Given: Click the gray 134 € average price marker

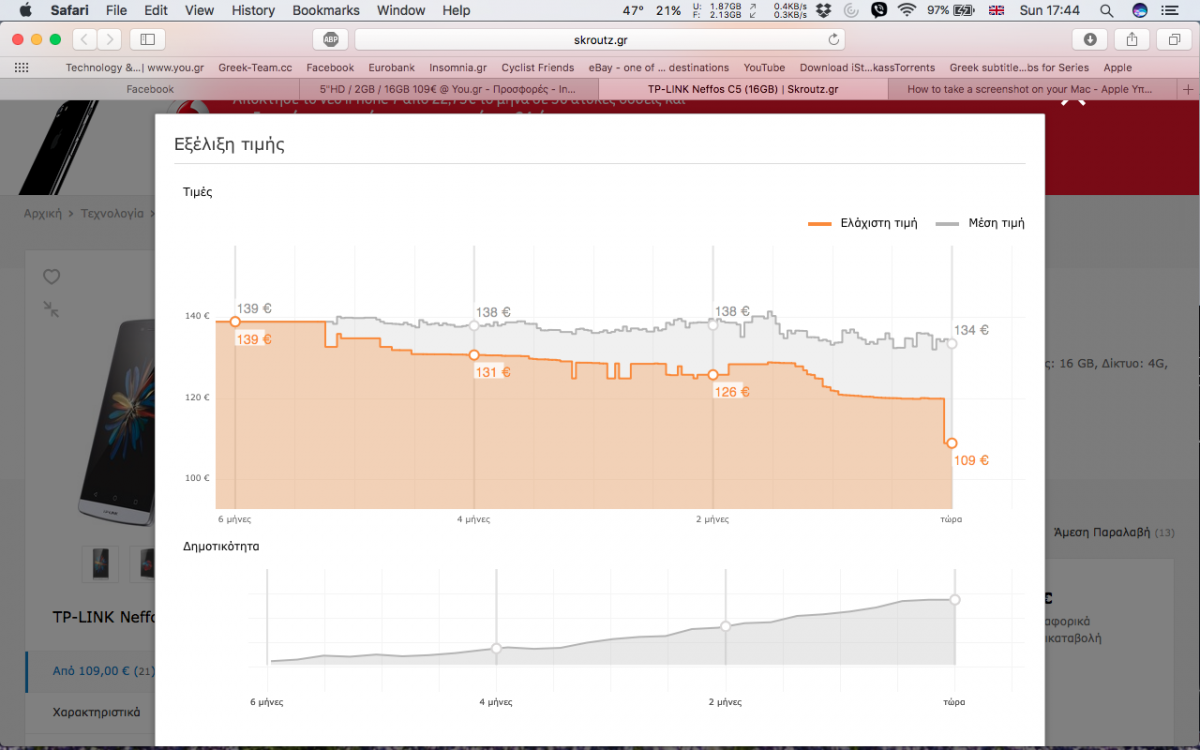Looking at the screenshot, I should pyautogui.click(x=952, y=344).
